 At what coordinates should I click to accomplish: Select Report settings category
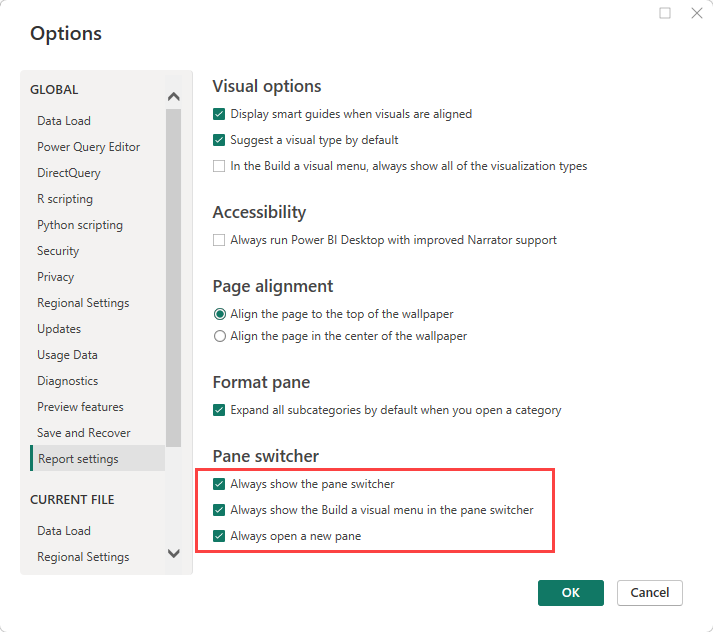(97, 458)
